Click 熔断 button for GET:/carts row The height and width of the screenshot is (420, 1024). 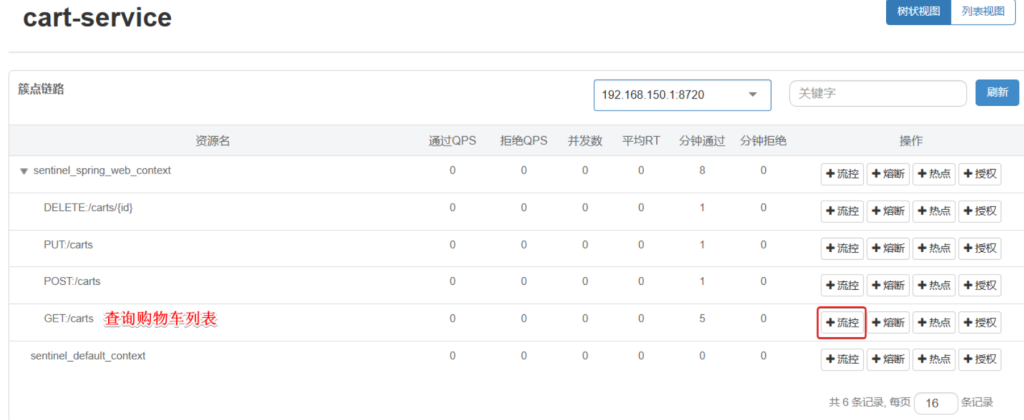coord(888,322)
